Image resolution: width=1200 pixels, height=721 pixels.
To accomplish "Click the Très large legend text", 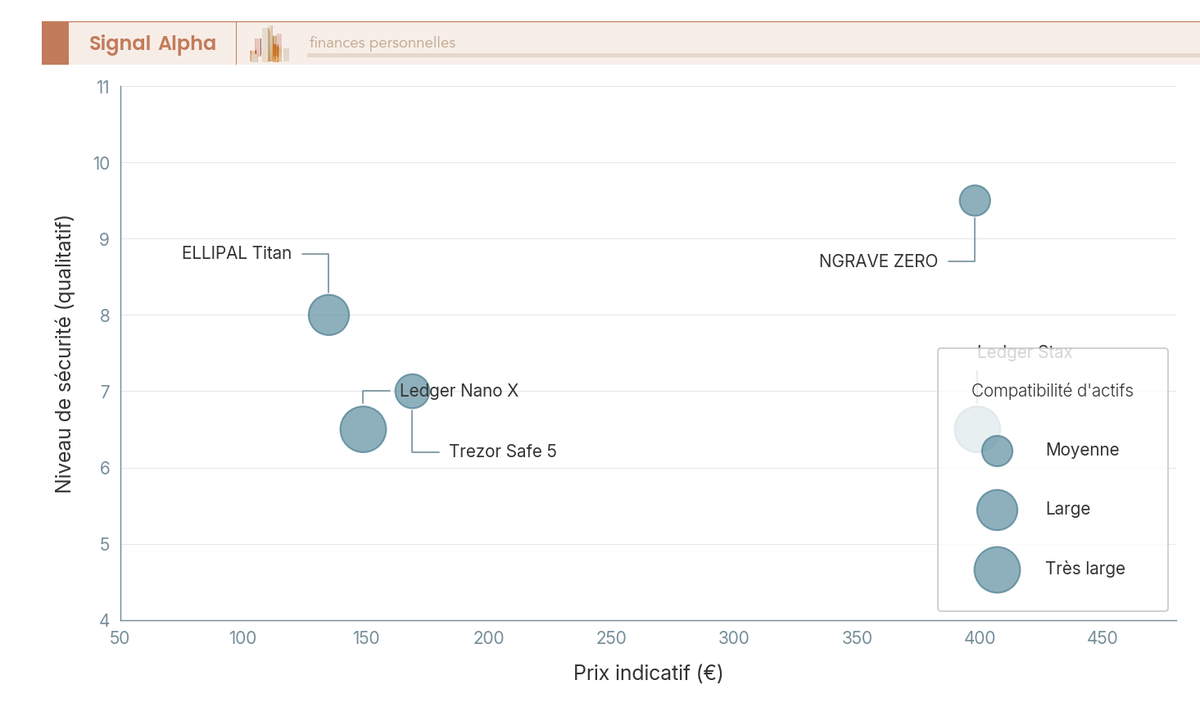I will [x=1085, y=568].
